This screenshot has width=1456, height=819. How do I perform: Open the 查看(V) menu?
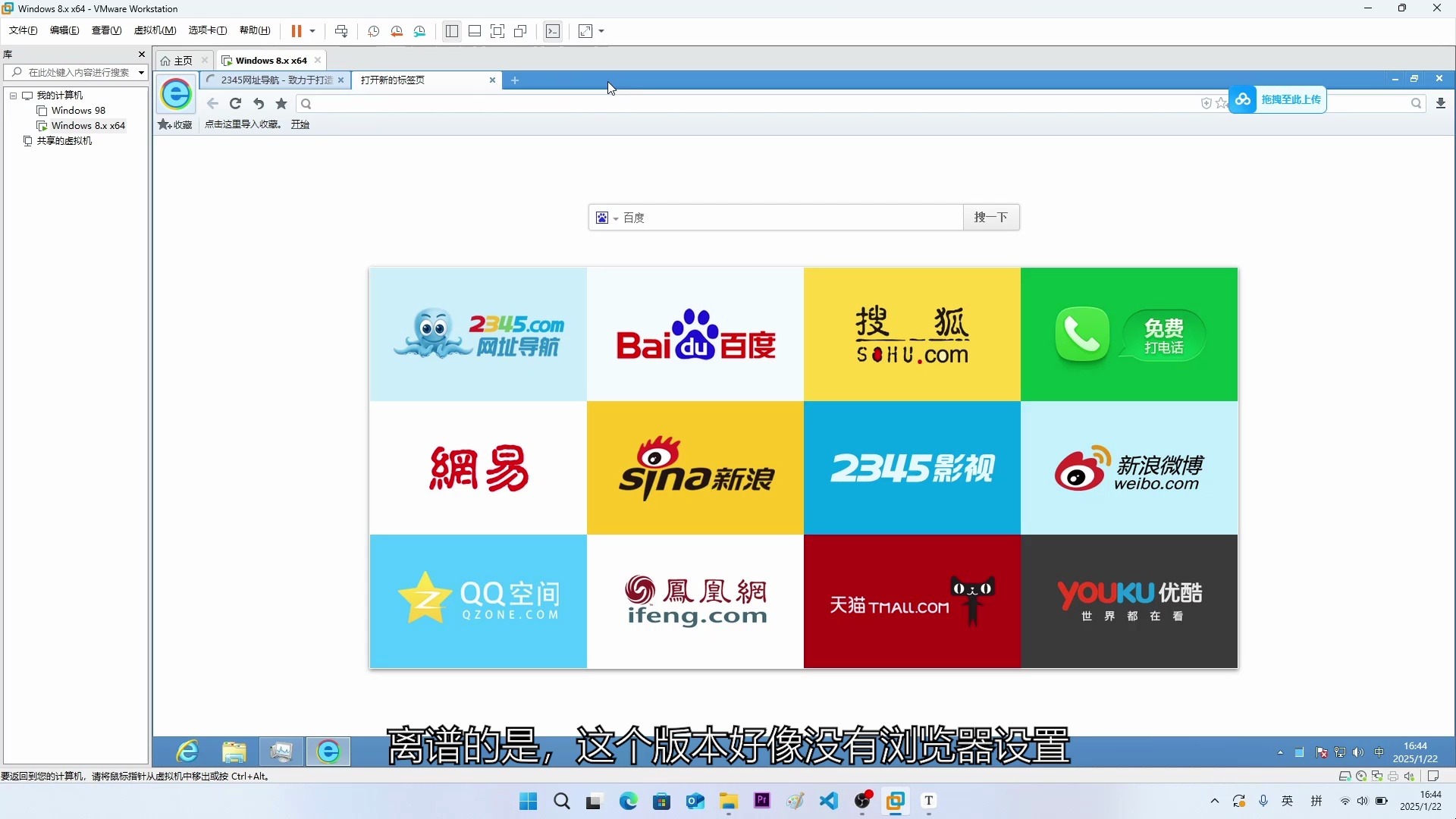click(x=106, y=30)
